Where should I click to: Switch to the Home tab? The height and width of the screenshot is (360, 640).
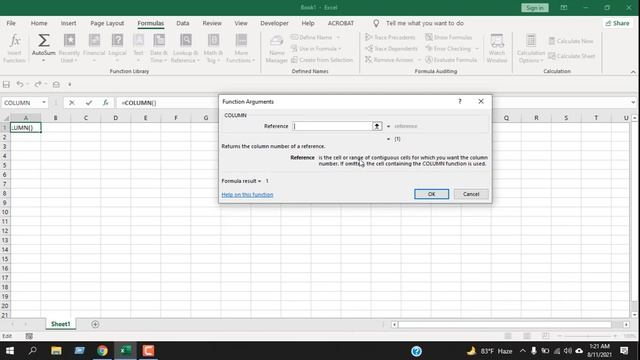pyautogui.click(x=39, y=23)
